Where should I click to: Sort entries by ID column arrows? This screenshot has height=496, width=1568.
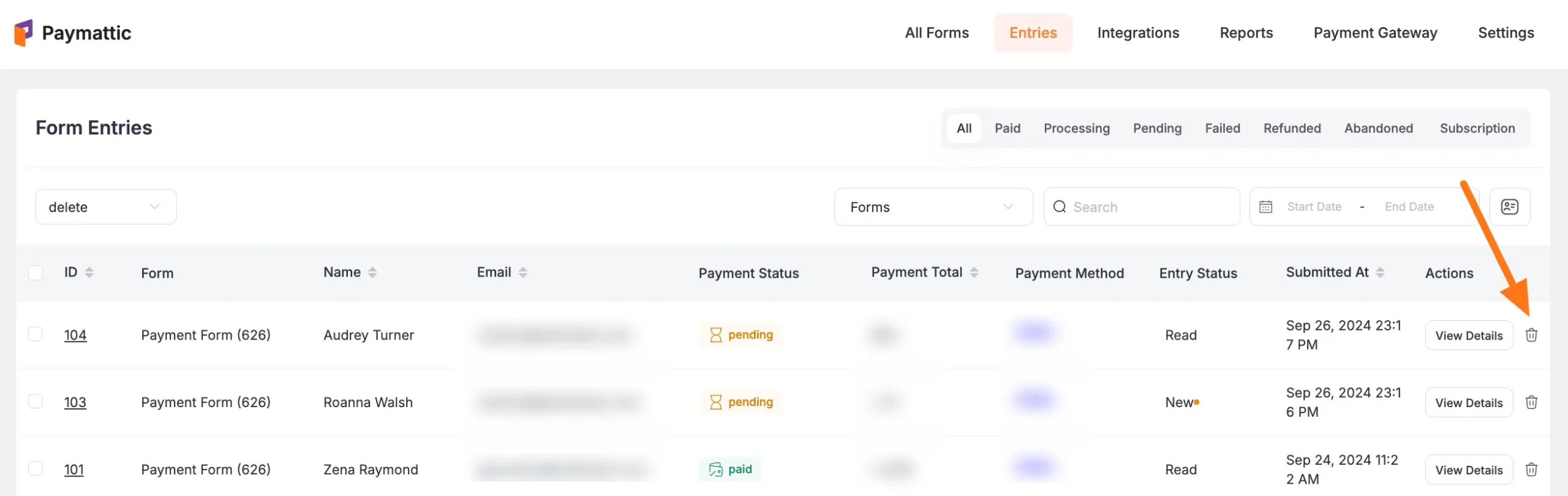point(89,273)
